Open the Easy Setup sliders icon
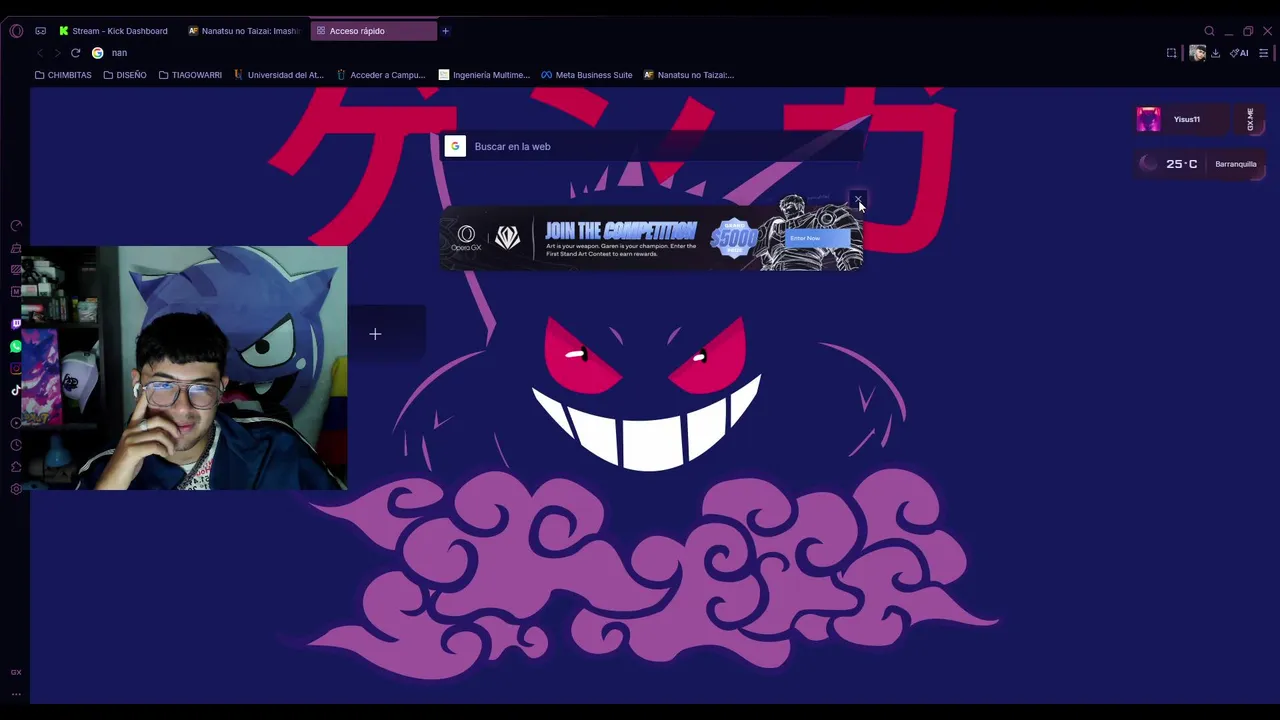1280x720 pixels. click(x=1264, y=53)
